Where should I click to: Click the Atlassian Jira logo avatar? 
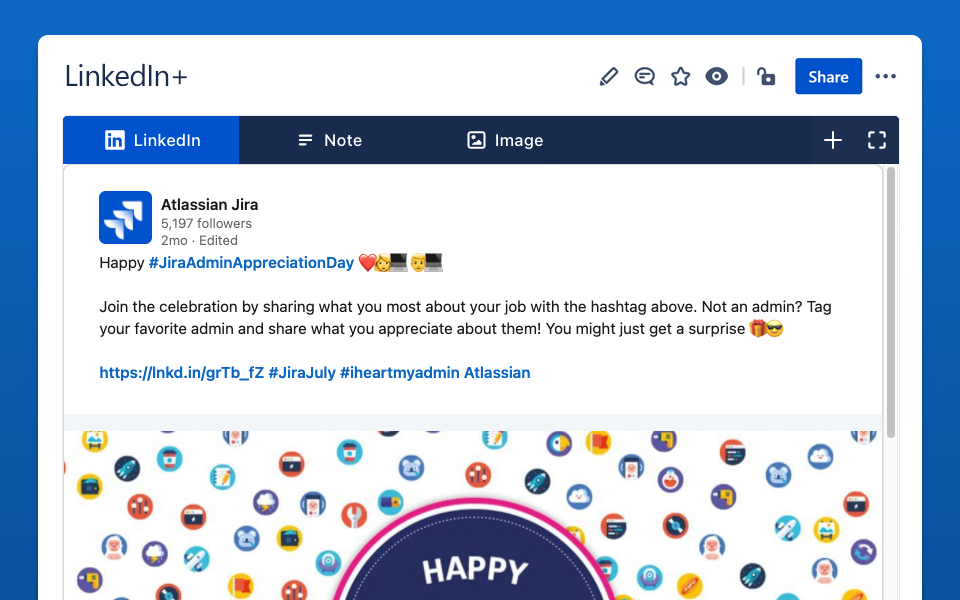pyautogui.click(x=126, y=217)
